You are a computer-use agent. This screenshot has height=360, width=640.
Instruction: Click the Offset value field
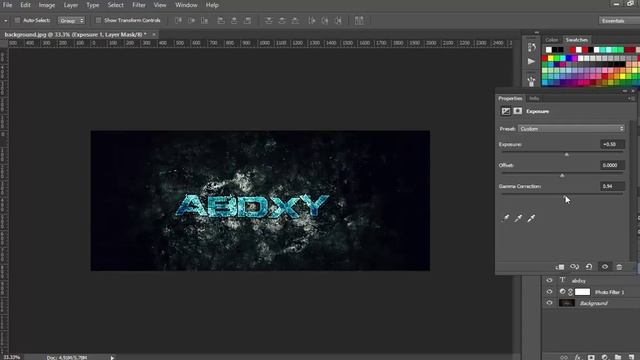(613, 165)
